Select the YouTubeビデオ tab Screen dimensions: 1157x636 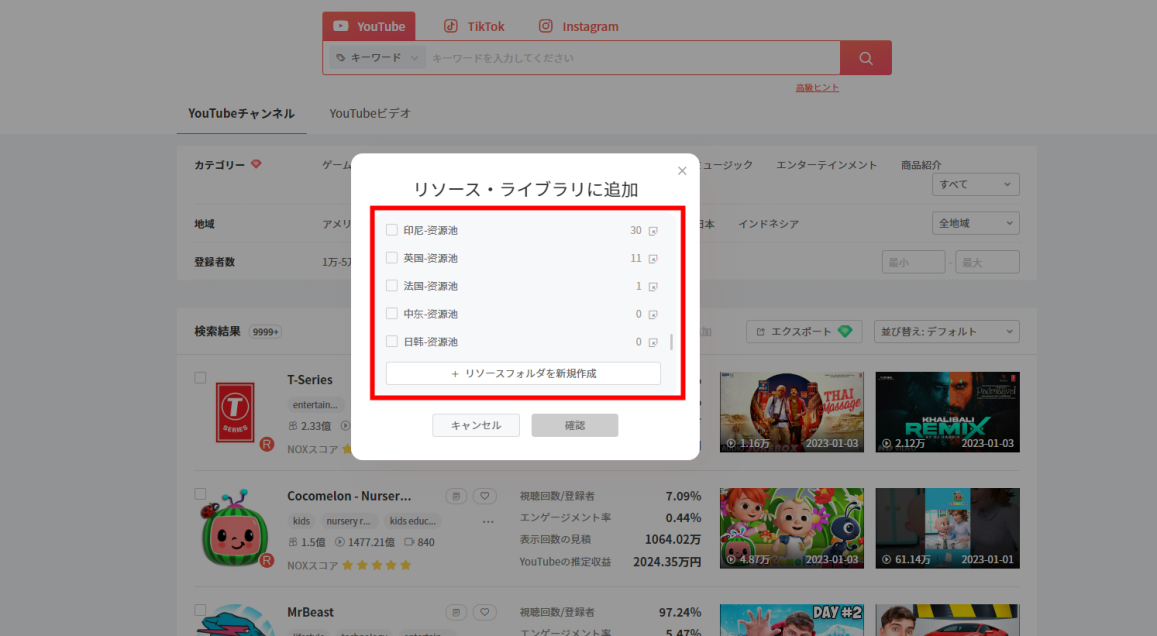[370, 114]
